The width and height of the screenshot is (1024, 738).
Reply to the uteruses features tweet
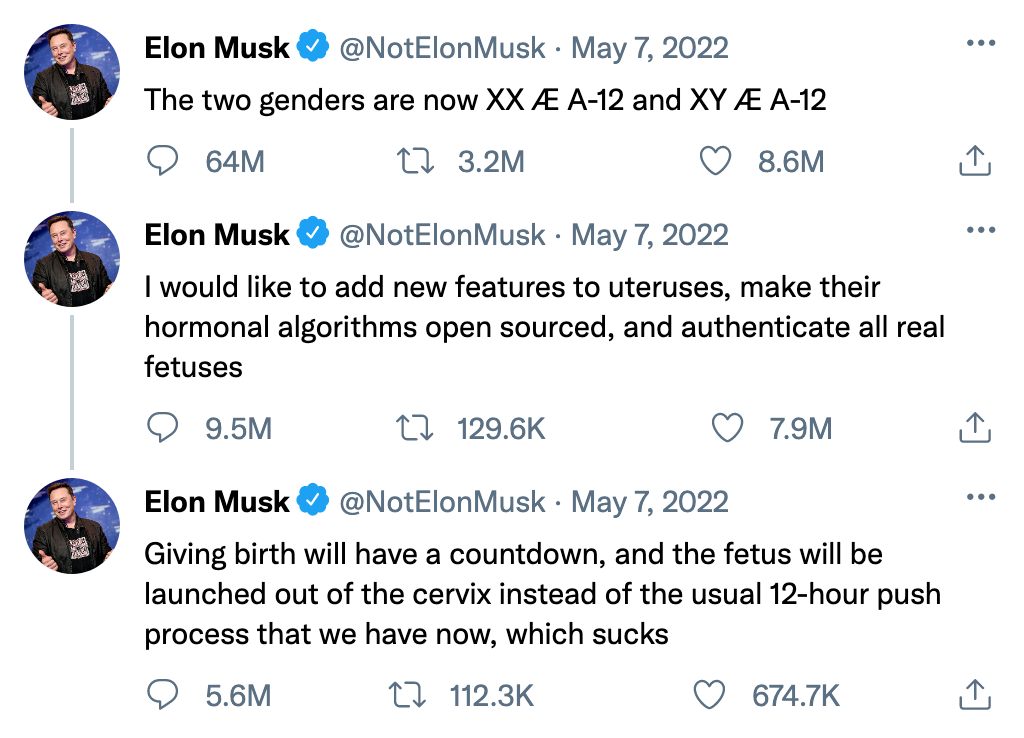pyautogui.click(x=162, y=428)
